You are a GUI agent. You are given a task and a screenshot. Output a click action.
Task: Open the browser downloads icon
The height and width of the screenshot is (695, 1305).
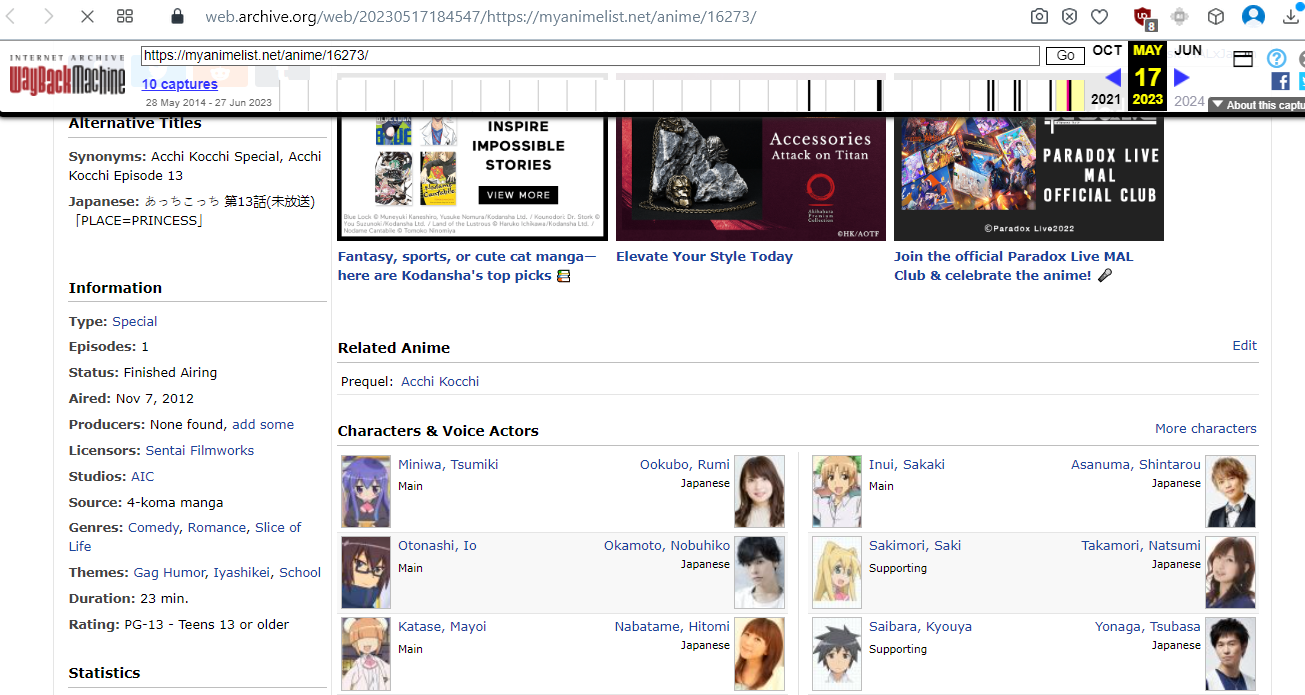[x=1291, y=17]
